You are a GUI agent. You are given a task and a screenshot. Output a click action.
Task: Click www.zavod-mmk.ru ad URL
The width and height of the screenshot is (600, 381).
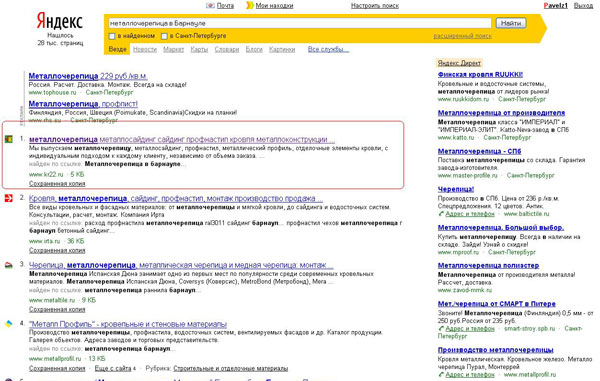(x=465, y=290)
